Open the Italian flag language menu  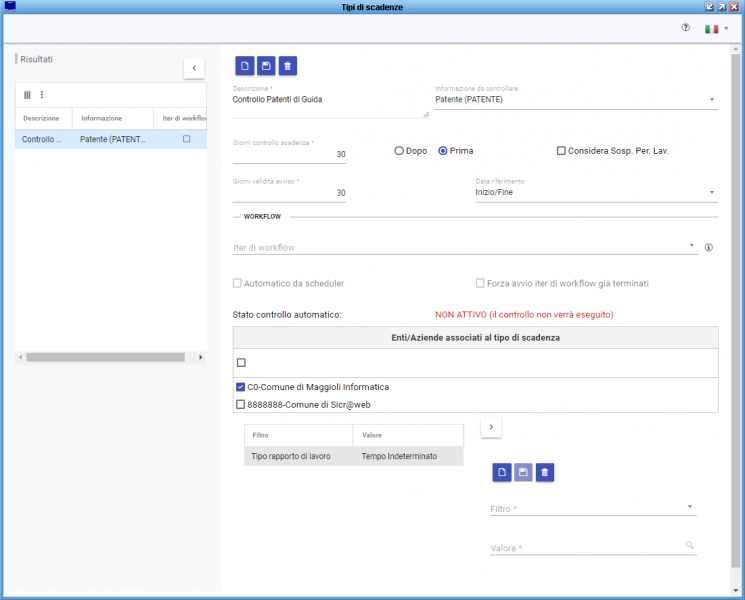coord(716,29)
